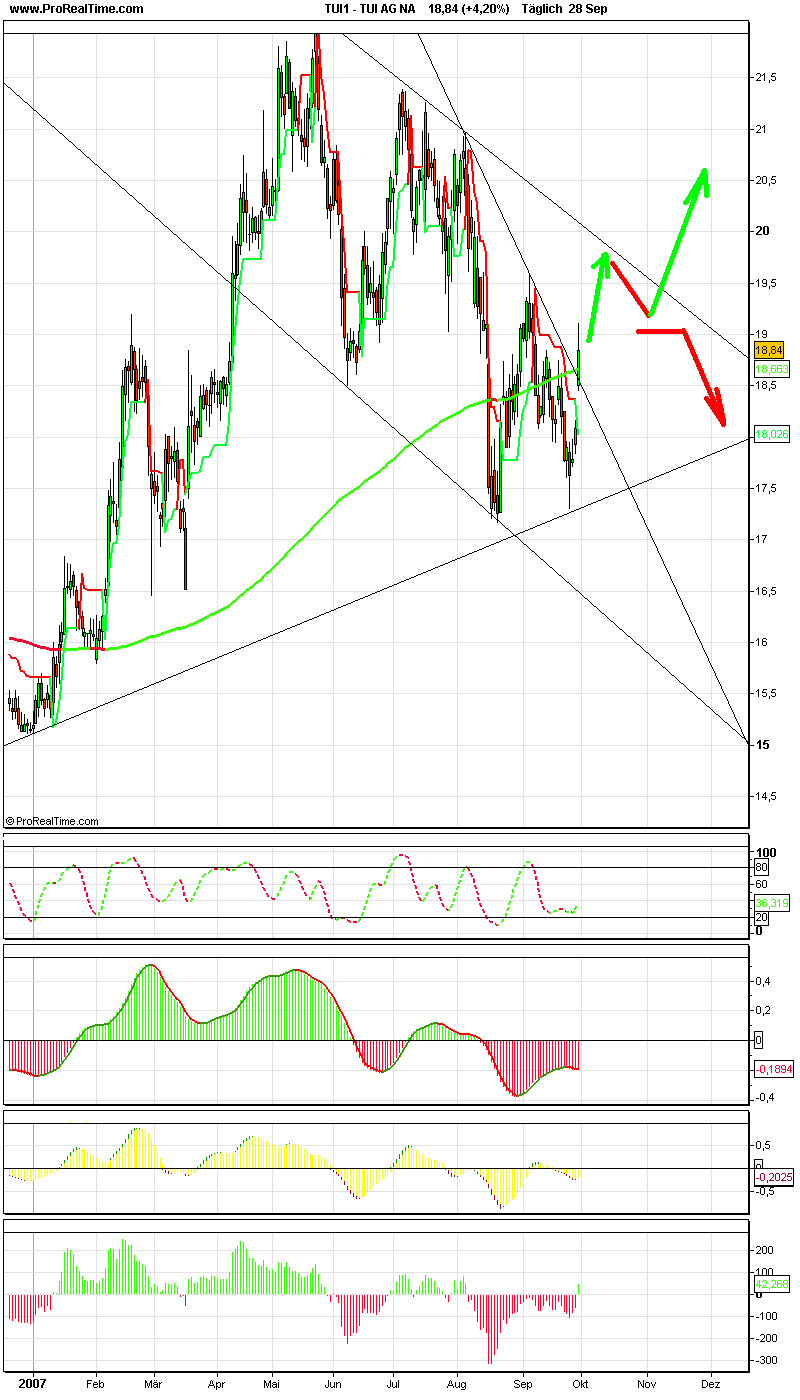Click the Täglich timeframe label

[x=545, y=9]
